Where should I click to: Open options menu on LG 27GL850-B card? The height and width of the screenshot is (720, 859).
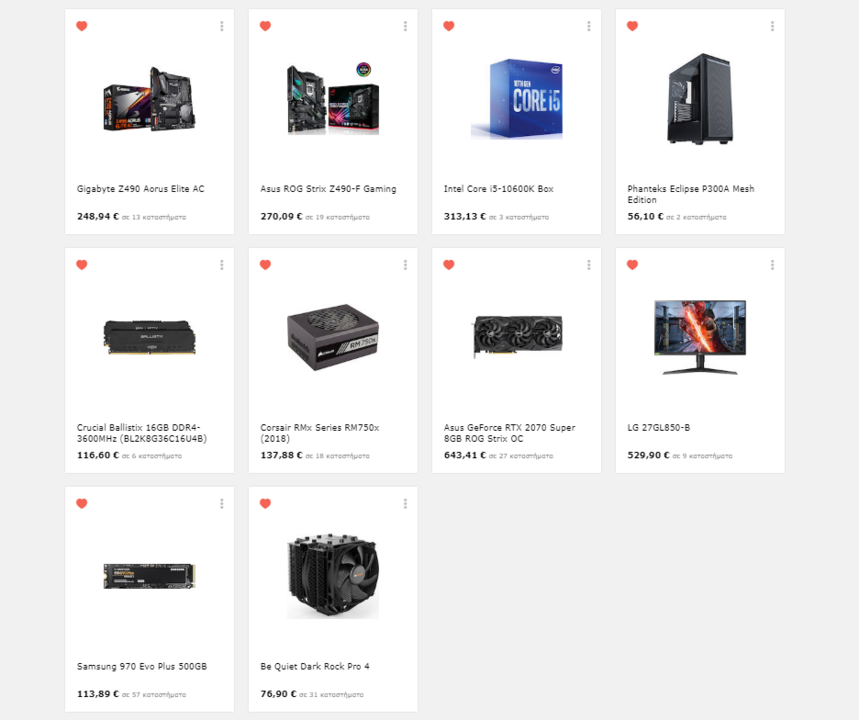point(772,265)
